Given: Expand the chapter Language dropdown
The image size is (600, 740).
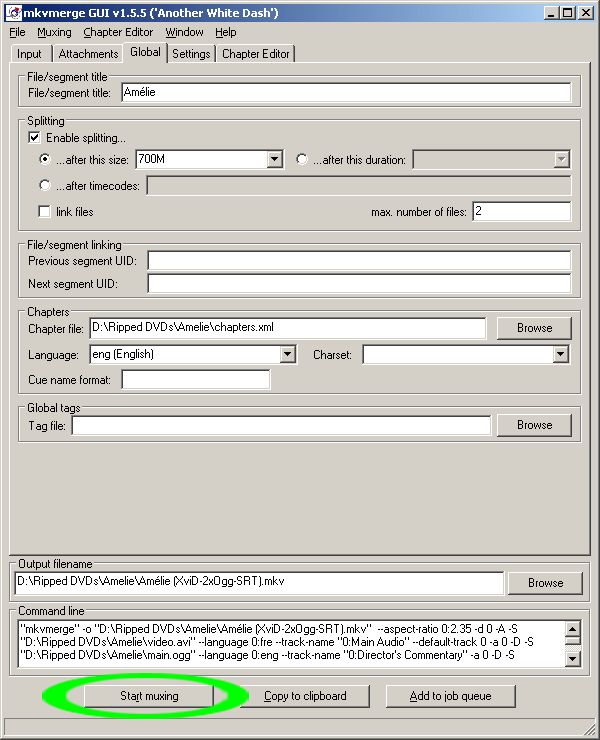Looking at the screenshot, I should pos(287,354).
